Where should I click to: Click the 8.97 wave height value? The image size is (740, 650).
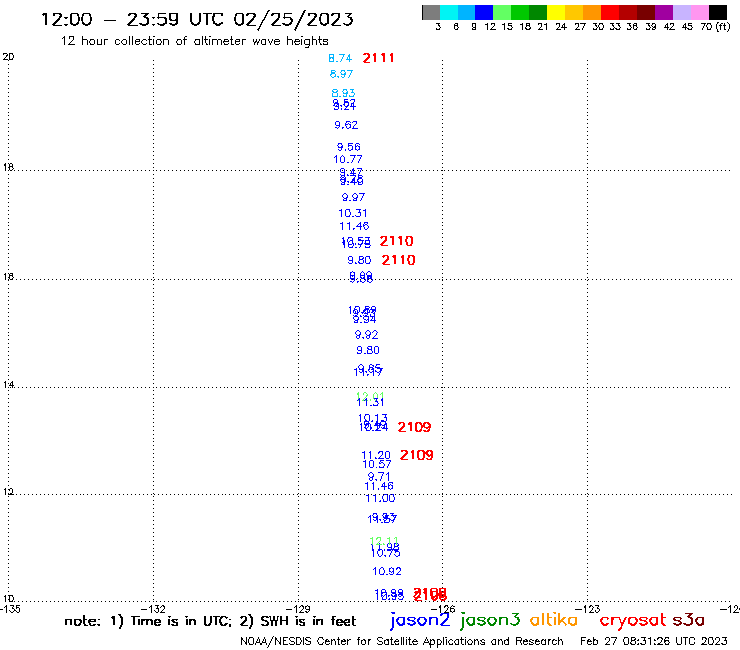(x=341, y=74)
